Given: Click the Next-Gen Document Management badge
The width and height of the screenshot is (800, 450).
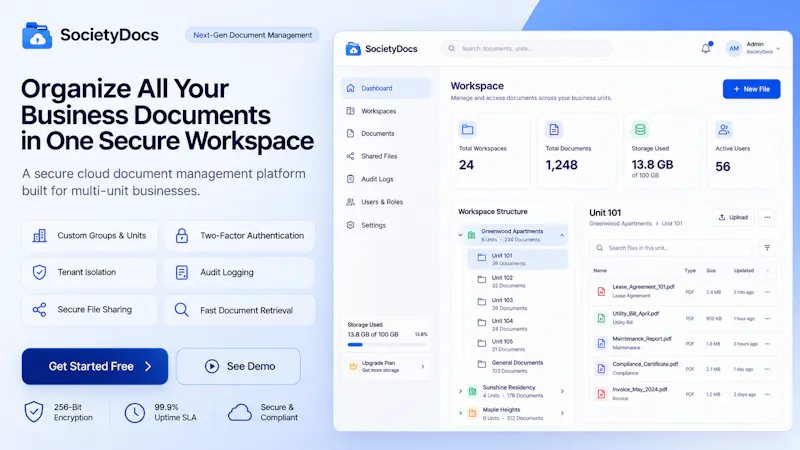Looking at the screenshot, I should pos(253,35).
